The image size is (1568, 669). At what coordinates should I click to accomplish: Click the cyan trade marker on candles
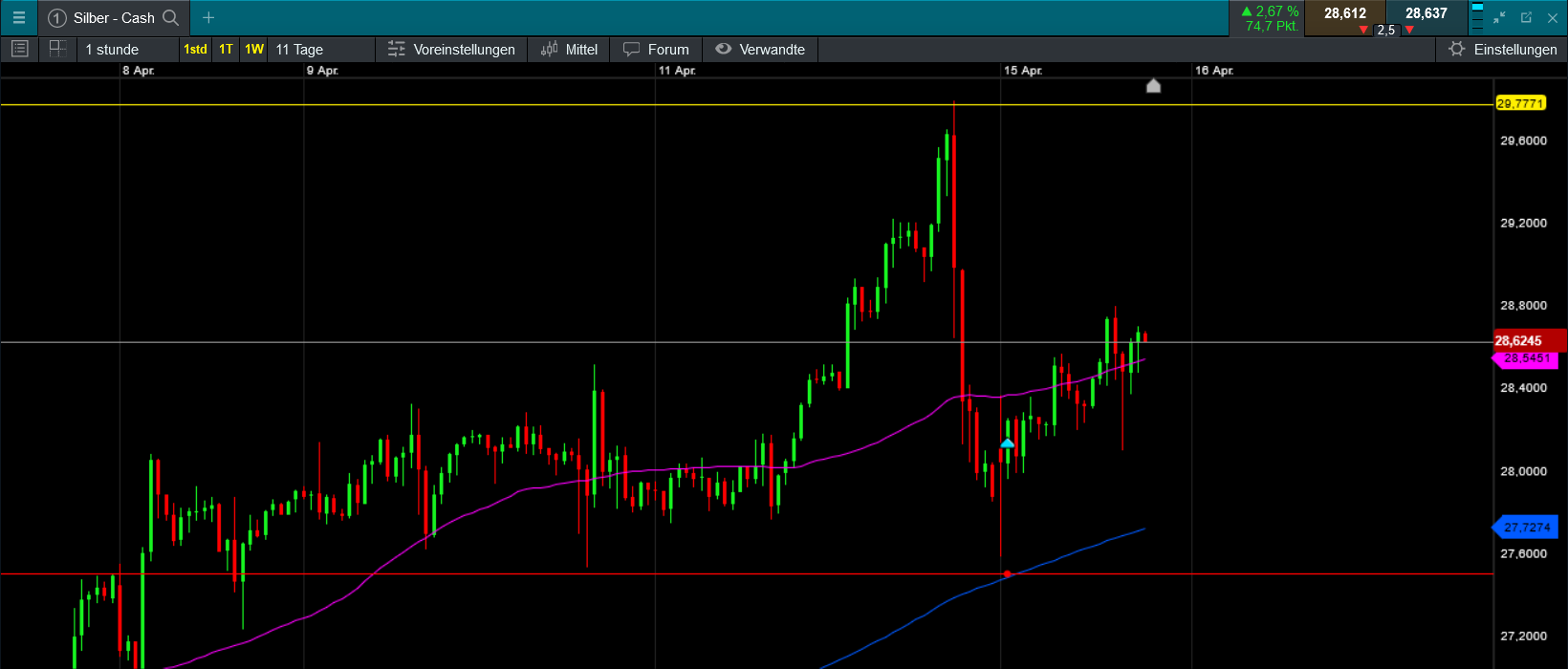pos(1008,443)
